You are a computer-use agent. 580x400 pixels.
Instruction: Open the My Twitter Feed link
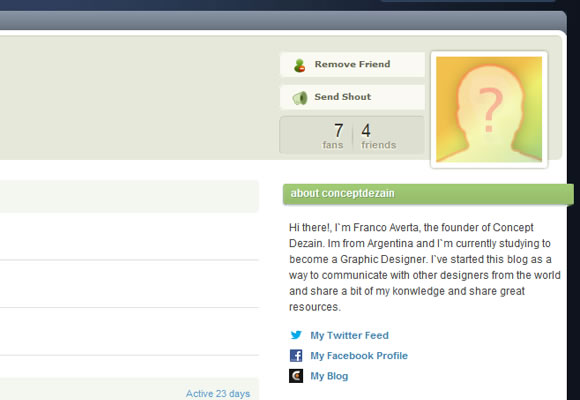pos(349,335)
